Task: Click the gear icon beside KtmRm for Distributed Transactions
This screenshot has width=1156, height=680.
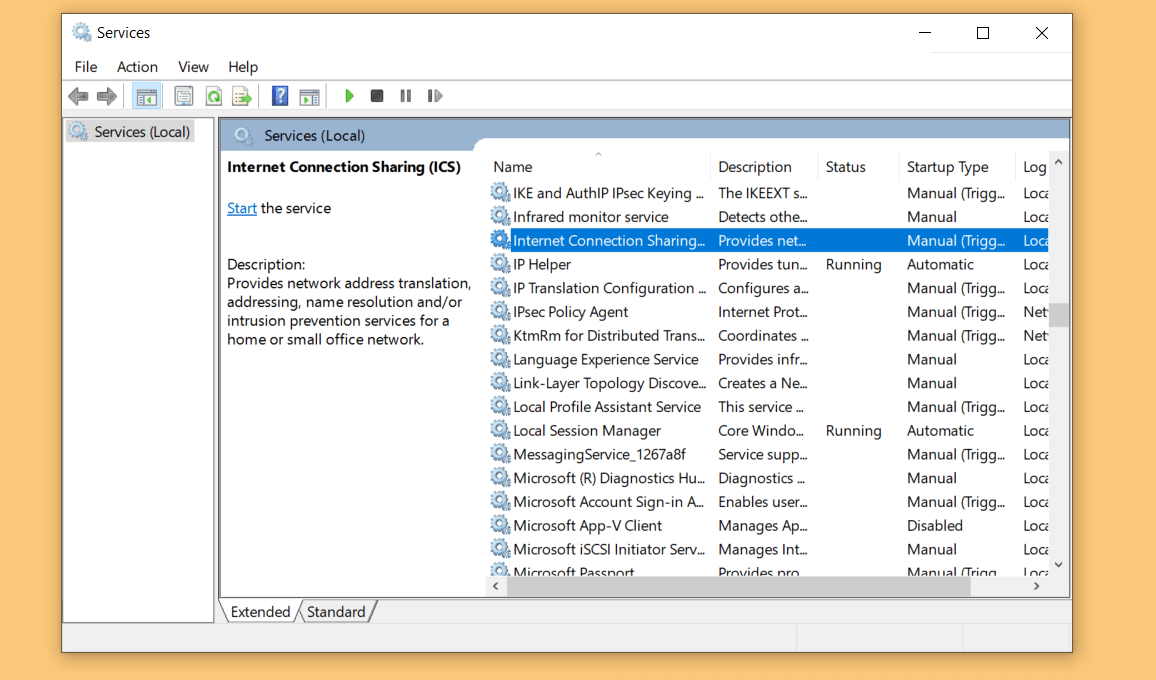Action: click(500, 335)
